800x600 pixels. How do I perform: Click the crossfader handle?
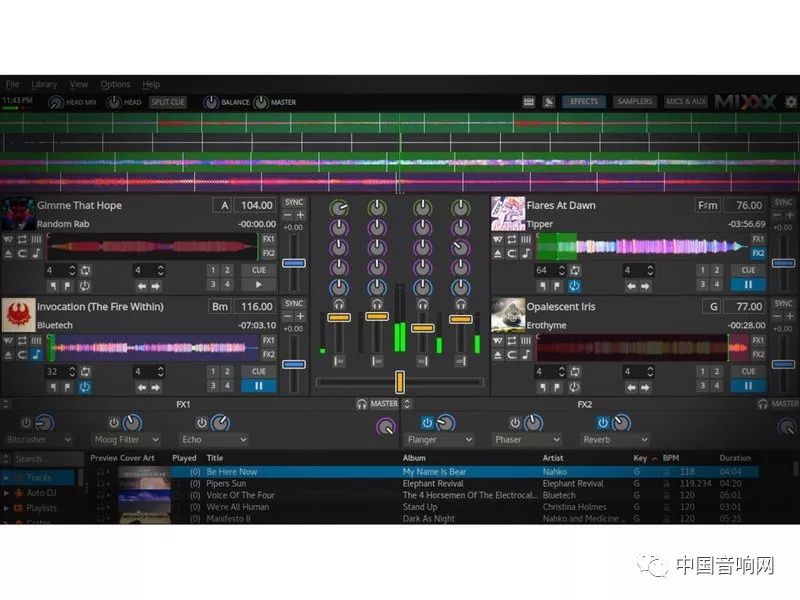tap(400, 382)
